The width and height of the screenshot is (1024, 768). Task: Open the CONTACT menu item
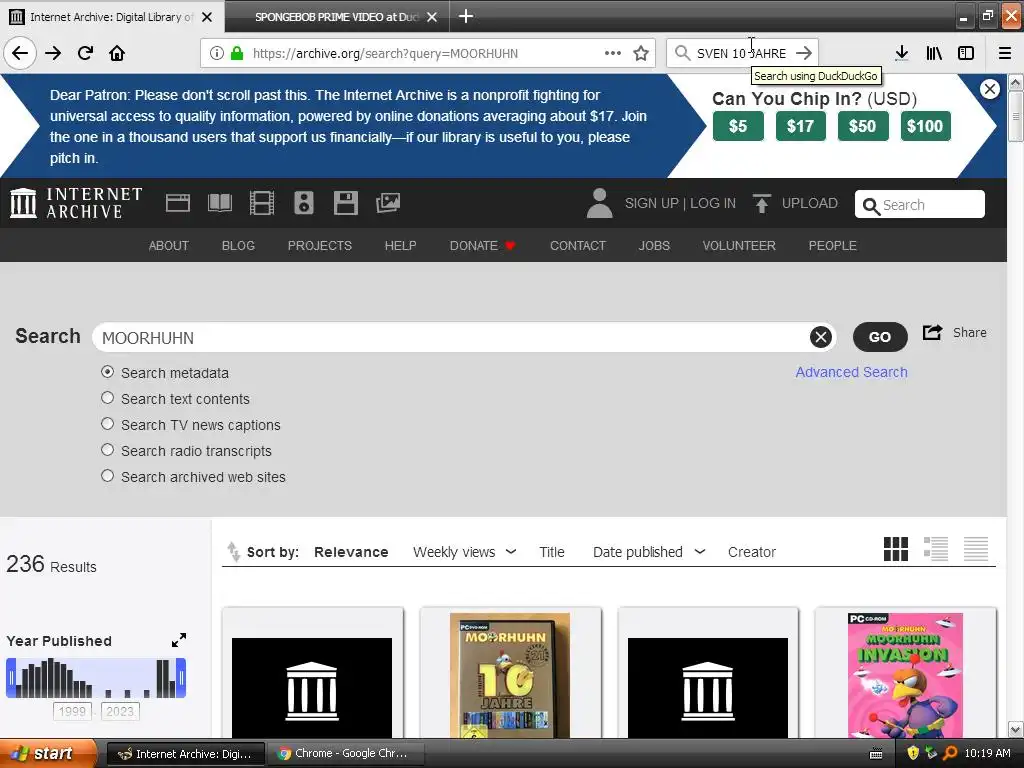pos(578,246)
